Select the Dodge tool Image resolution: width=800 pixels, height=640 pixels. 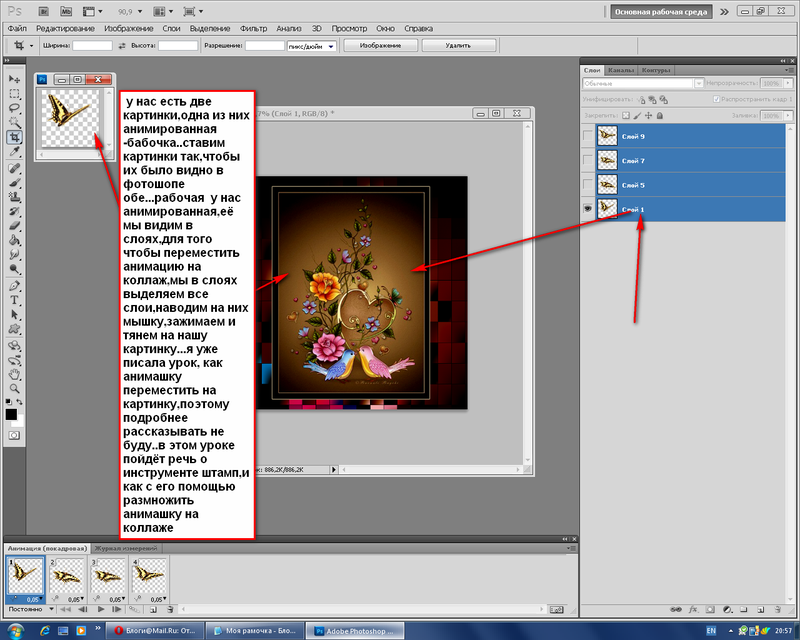(14, 269)
